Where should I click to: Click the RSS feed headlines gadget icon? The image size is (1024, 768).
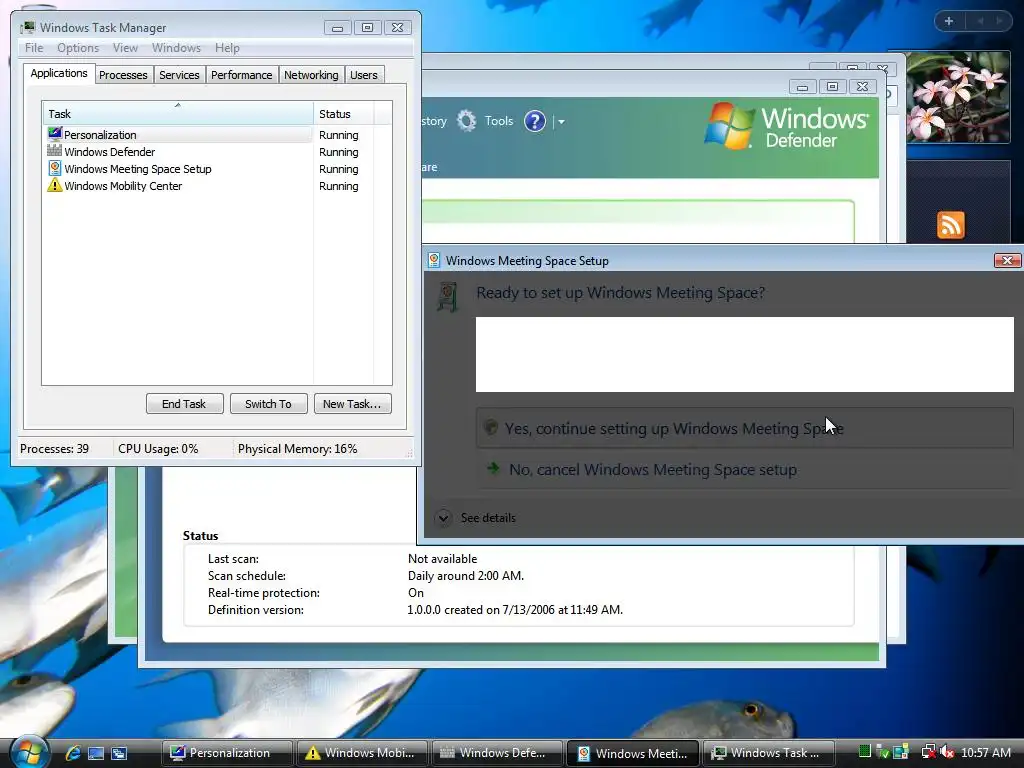pos(950,225)
